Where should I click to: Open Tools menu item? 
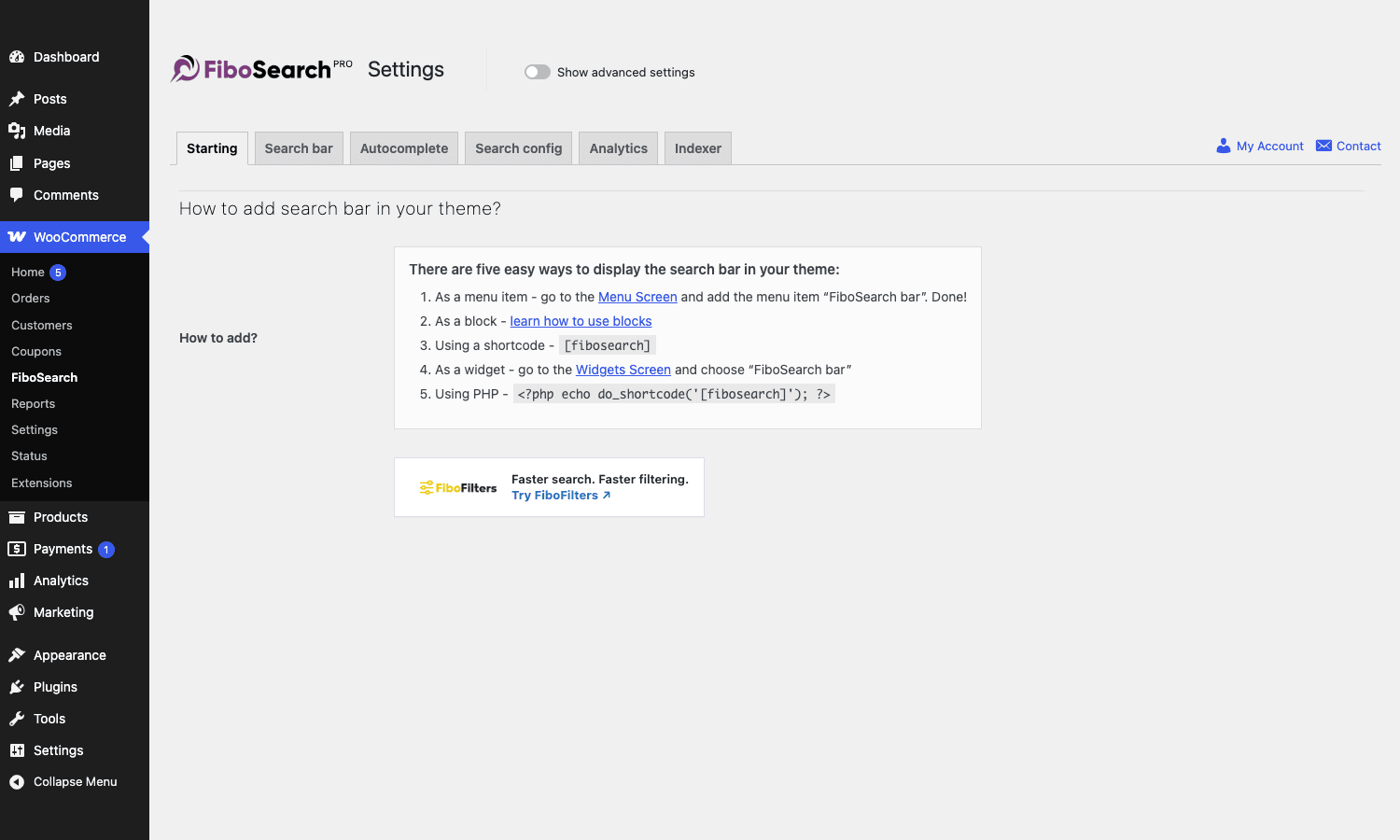[75, 719]
